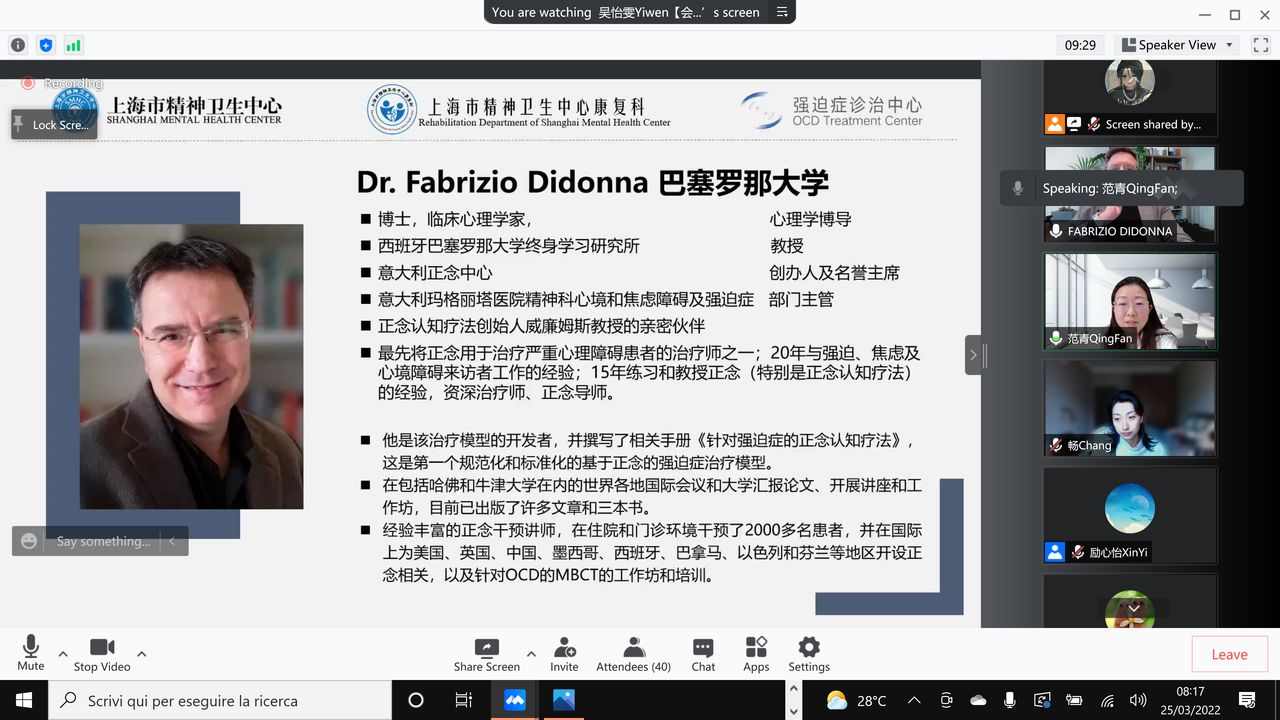Open the Attendees (40) panel
This screenshot has height=720, width=1280.
tap(633, 654)
